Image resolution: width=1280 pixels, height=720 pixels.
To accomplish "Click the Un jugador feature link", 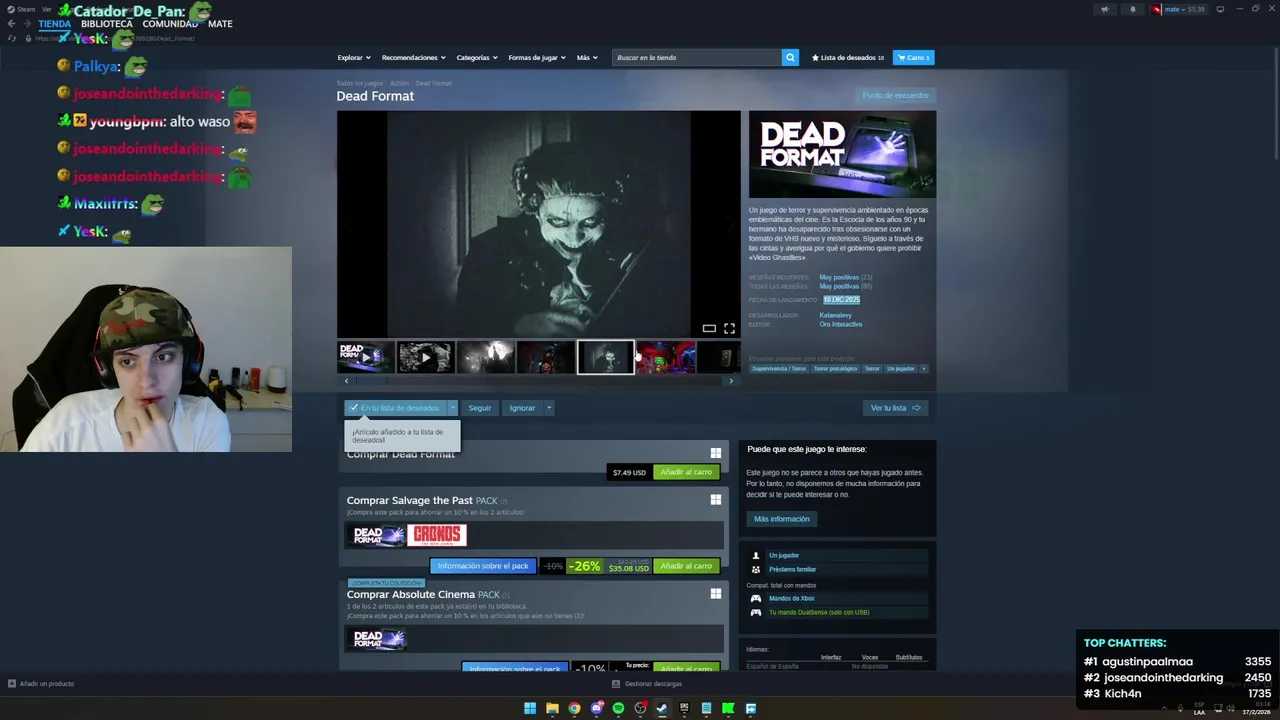I will coord(784,555).
